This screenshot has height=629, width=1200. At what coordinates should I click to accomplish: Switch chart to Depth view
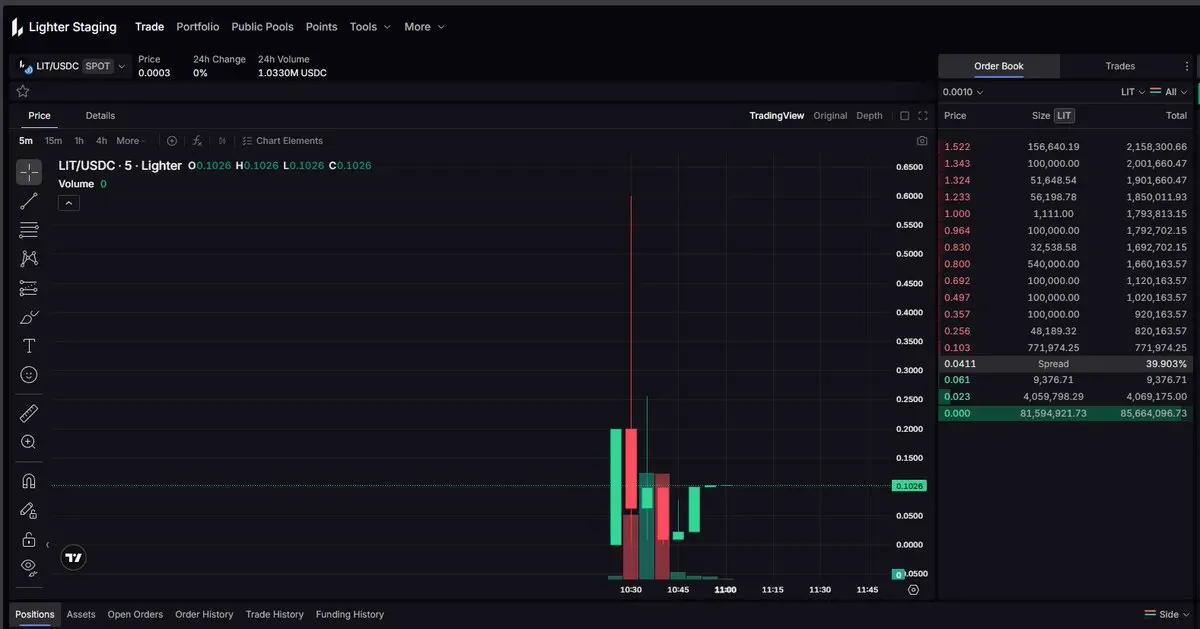(869, 116)
